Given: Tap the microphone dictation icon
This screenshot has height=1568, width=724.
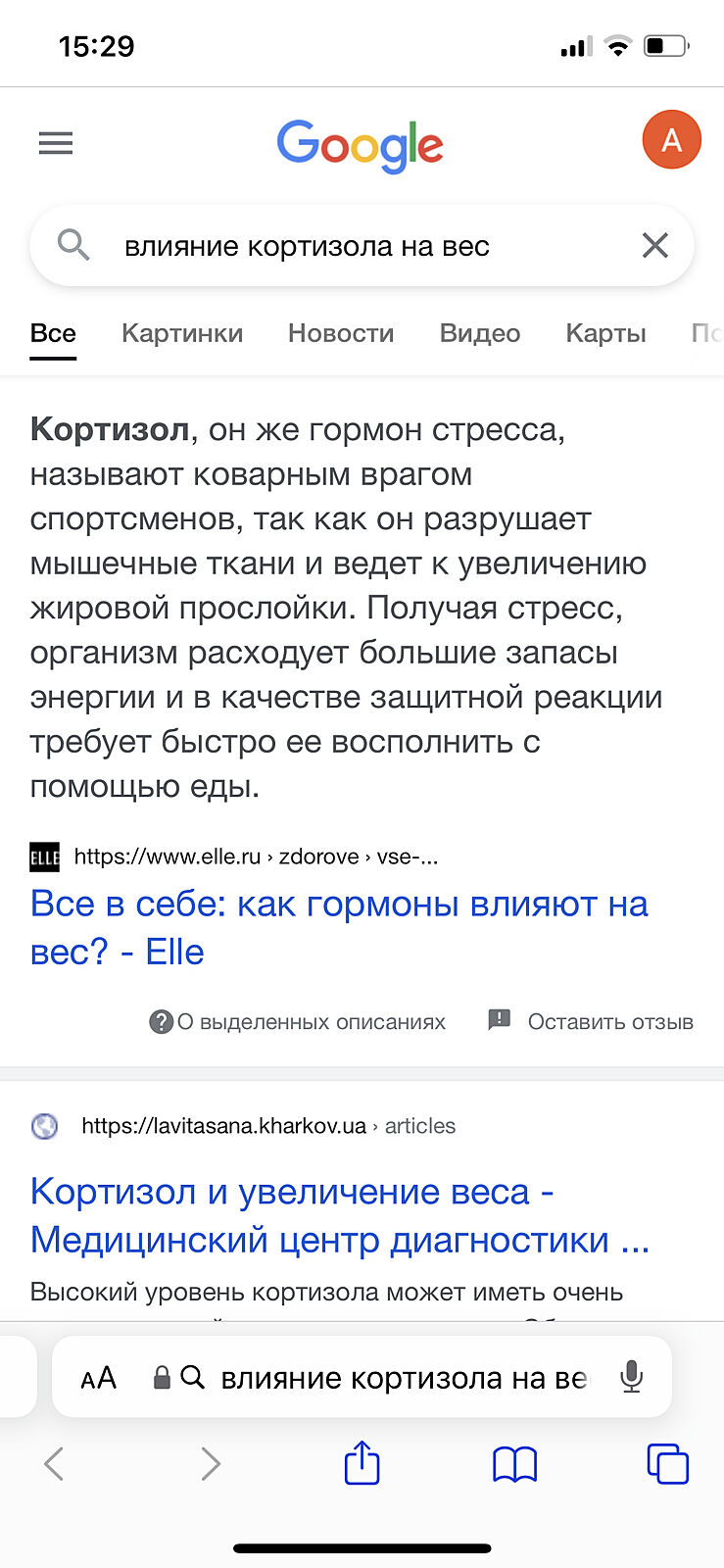Looking at the screenshot, I should coord(632,1377).
